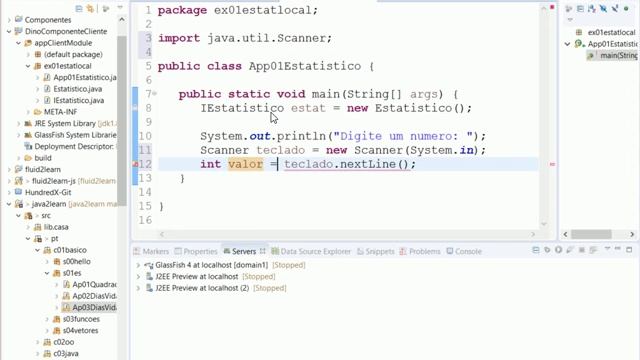Click Outline horizontal scrollbar thumb
This screenshot has width=640, height=360.
pyautogui.click(x=591, y=234)
